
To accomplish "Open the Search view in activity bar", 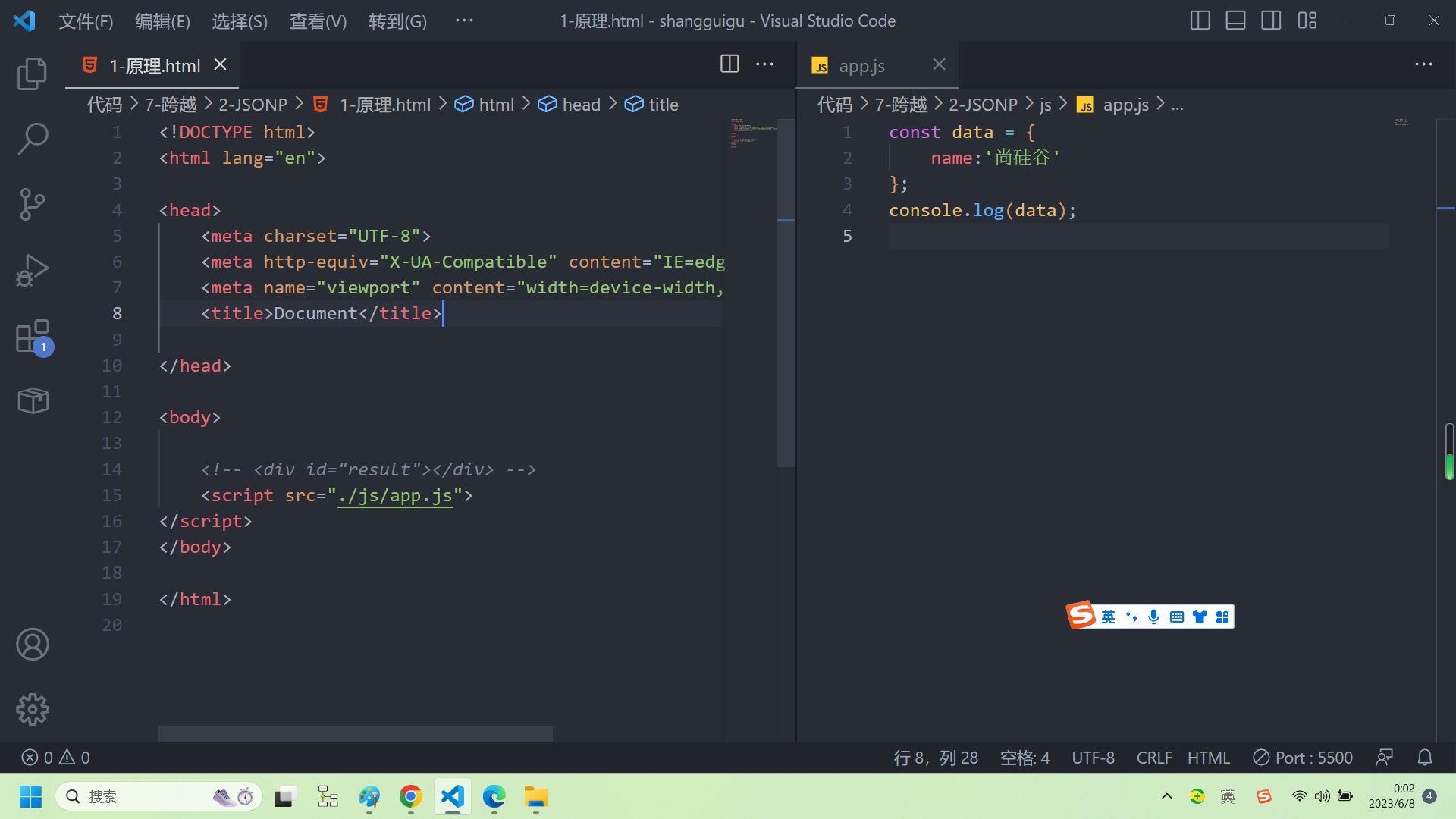I will click(x=32, y=139).
